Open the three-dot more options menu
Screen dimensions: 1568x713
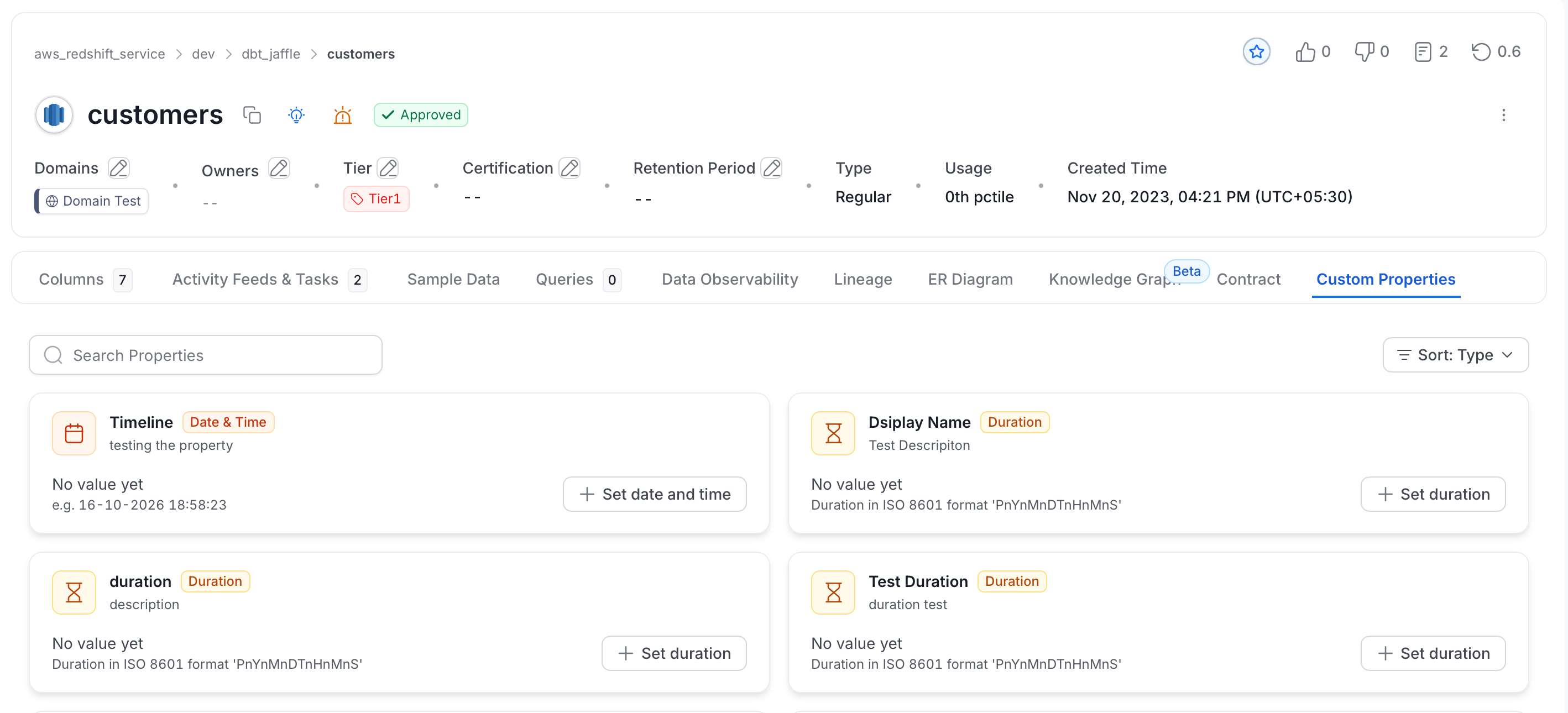click(x=1503, y=115)
